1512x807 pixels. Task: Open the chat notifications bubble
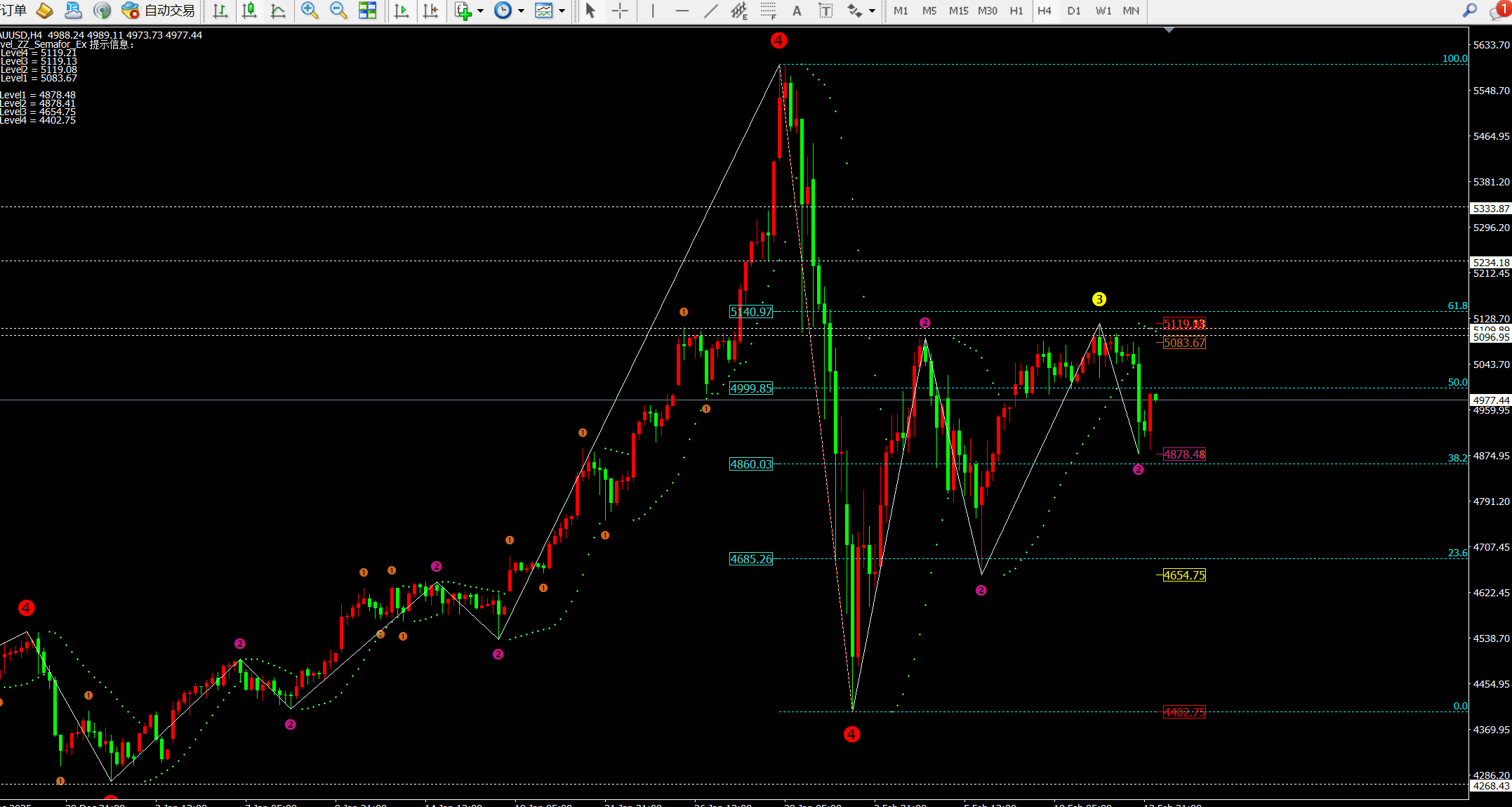1497,11
